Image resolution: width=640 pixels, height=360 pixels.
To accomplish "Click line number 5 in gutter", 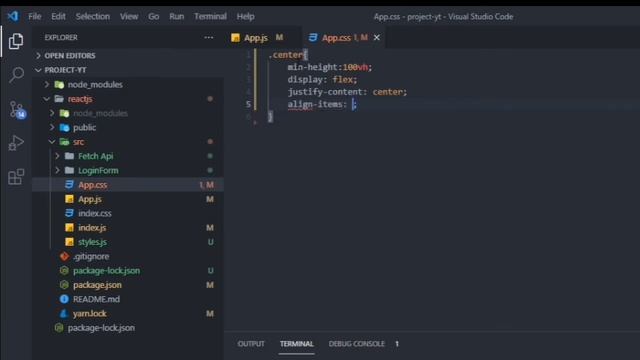I will click(248, 104).
